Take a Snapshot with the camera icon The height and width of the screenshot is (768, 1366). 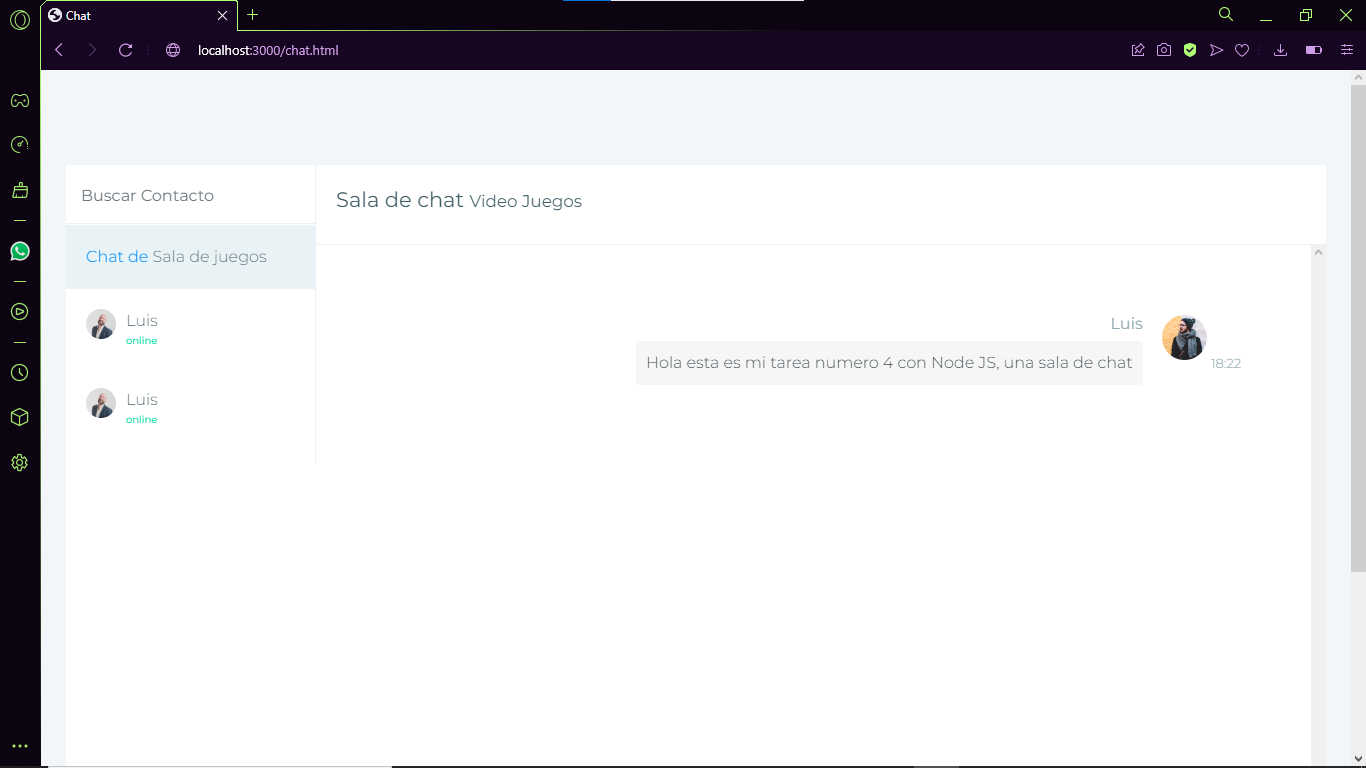pyautogui.click(x=1164, y=49)
